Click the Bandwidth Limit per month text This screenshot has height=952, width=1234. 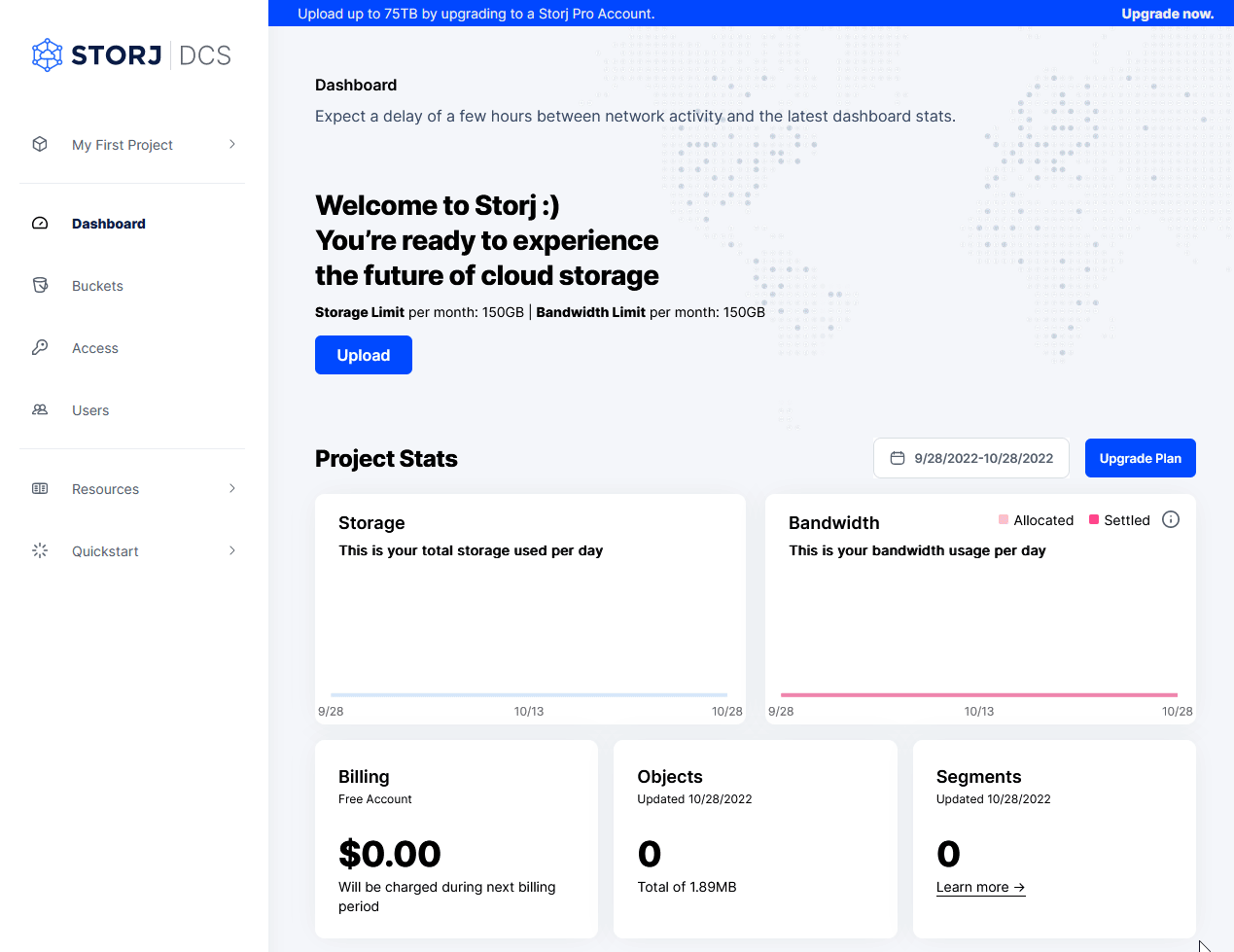click(x=651, y=312)
